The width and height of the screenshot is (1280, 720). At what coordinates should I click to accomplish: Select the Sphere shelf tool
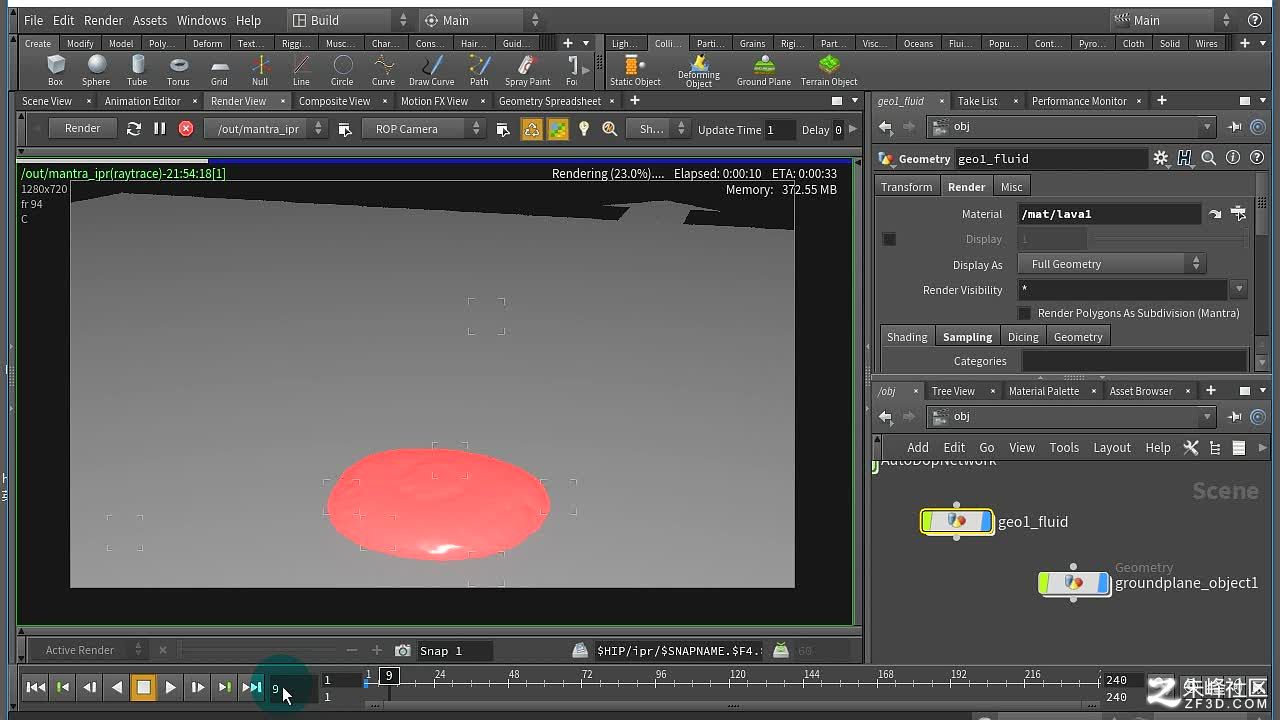pyautogui.click(x=96, y=71)
